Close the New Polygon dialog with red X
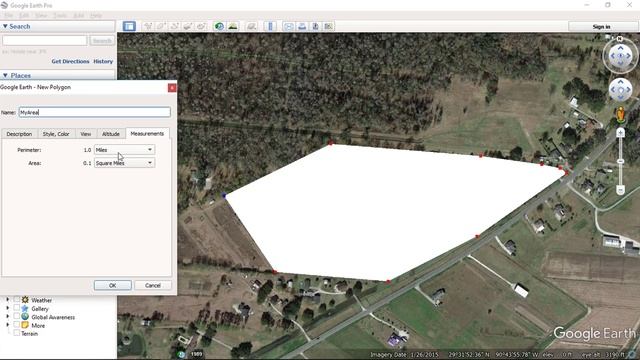The height and width of the screenshot is (360, 640). pos(172,88)
